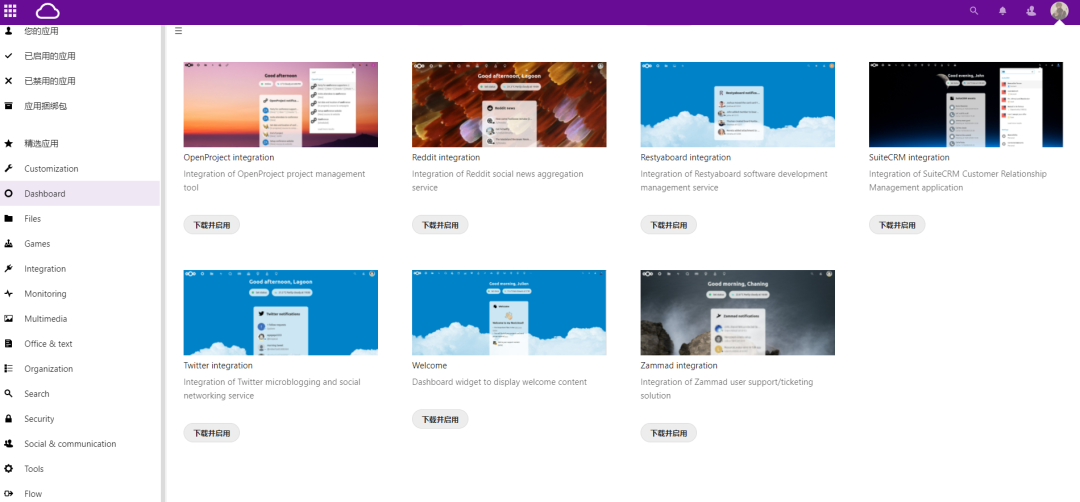Click the games icon beside Games

[8, 244]
